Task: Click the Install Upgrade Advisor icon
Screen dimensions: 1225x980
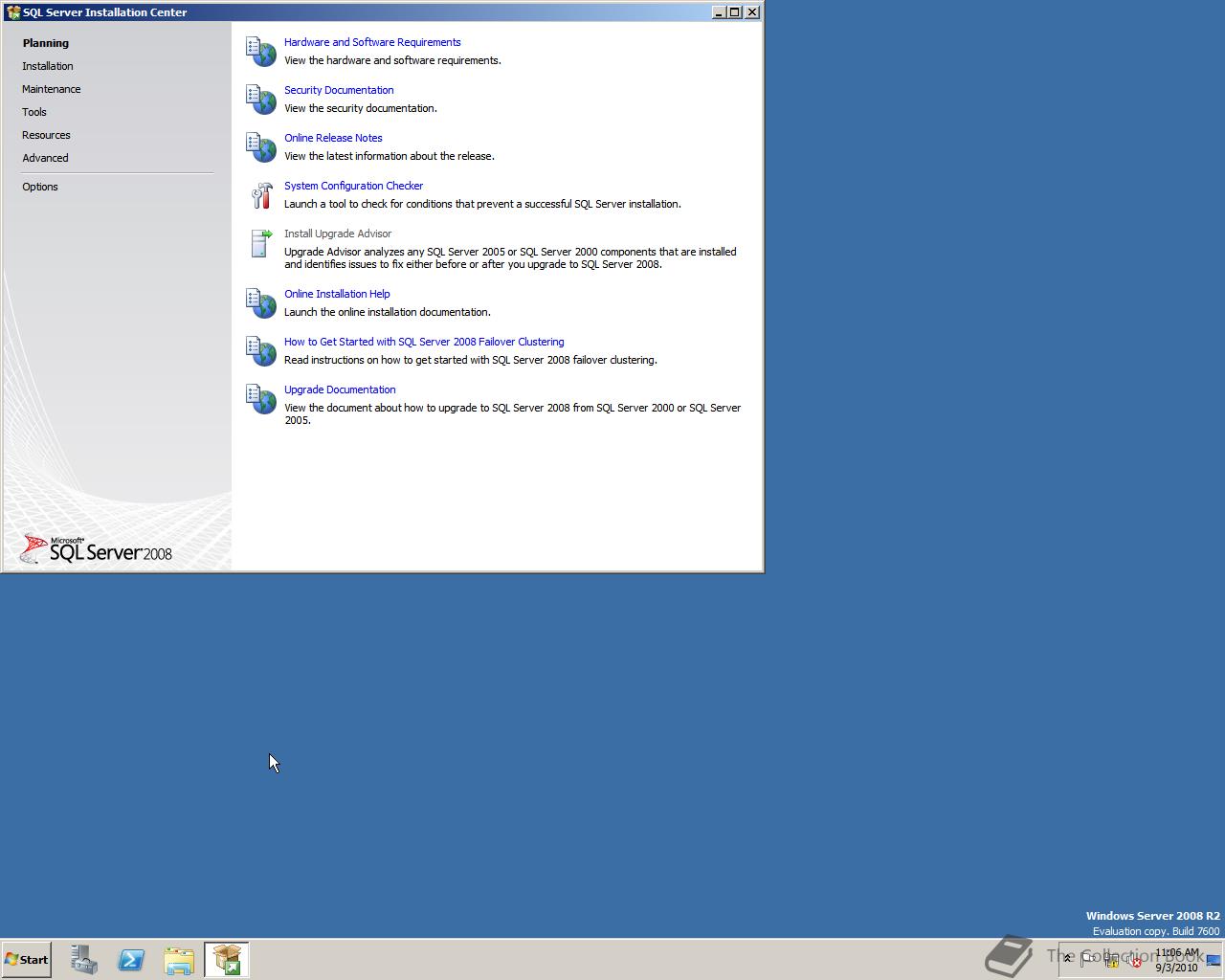Action: 261,243
